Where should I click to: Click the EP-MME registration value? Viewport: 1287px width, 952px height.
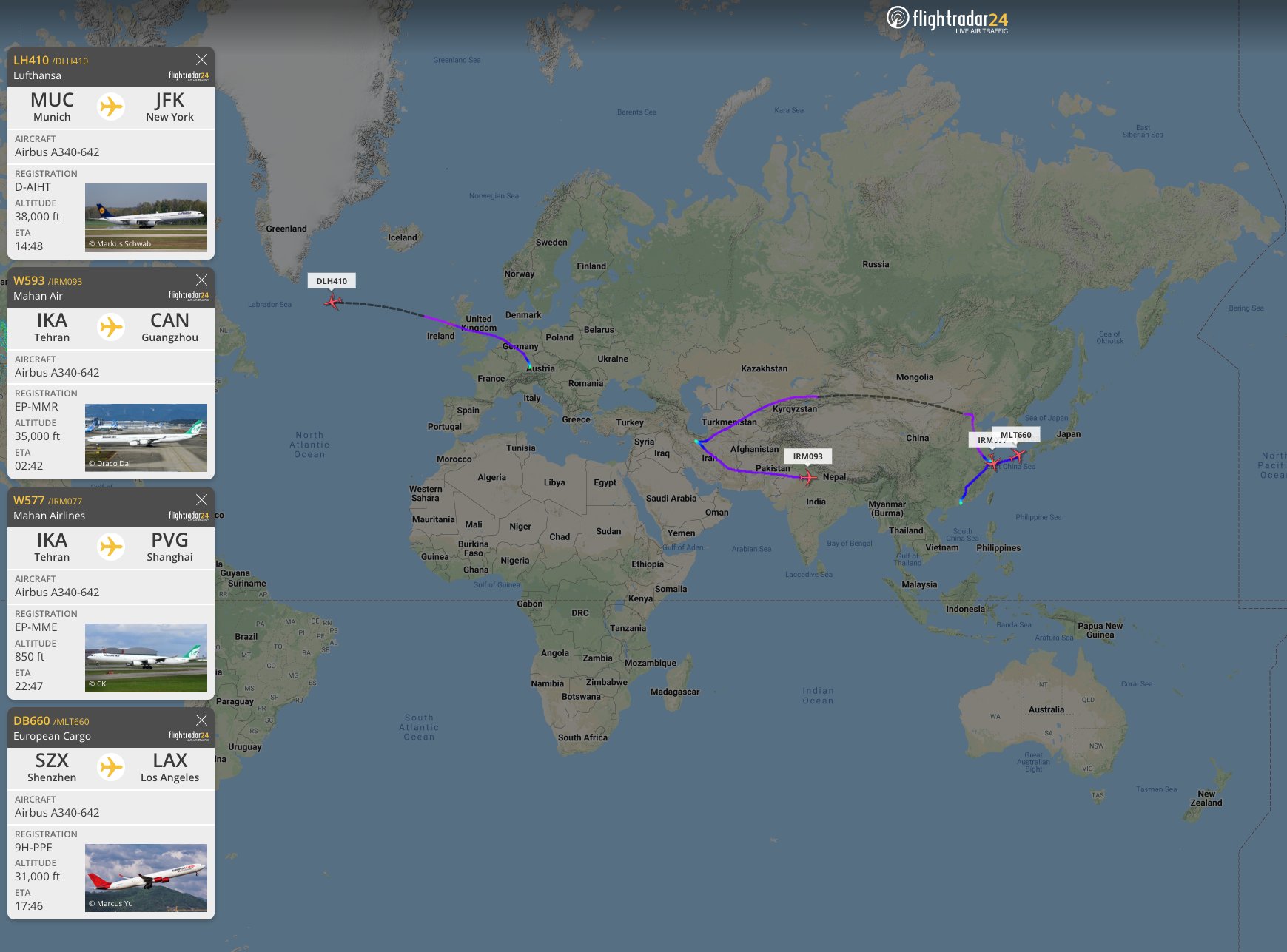tap(36, 627)
